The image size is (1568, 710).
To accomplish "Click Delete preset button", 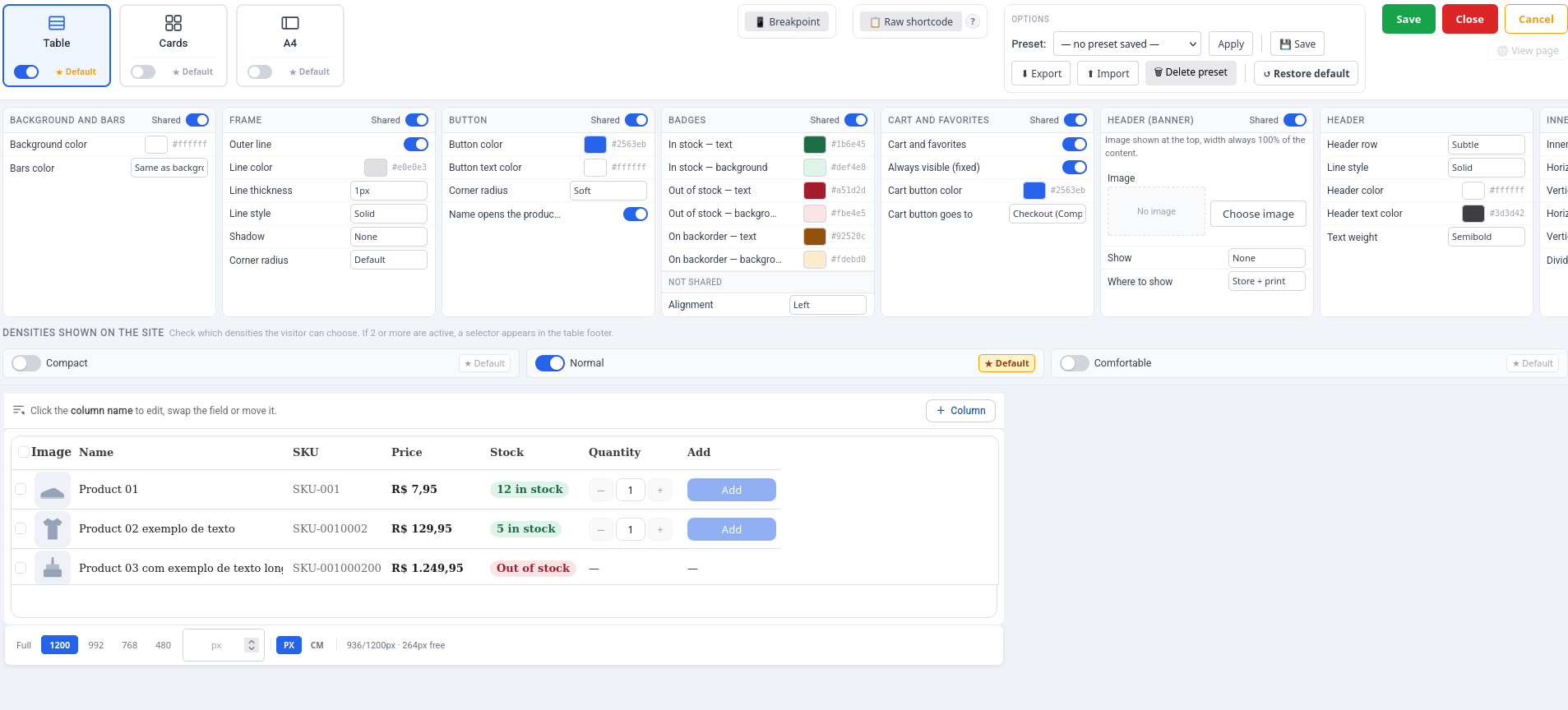I will click(x=1191, y=72).
